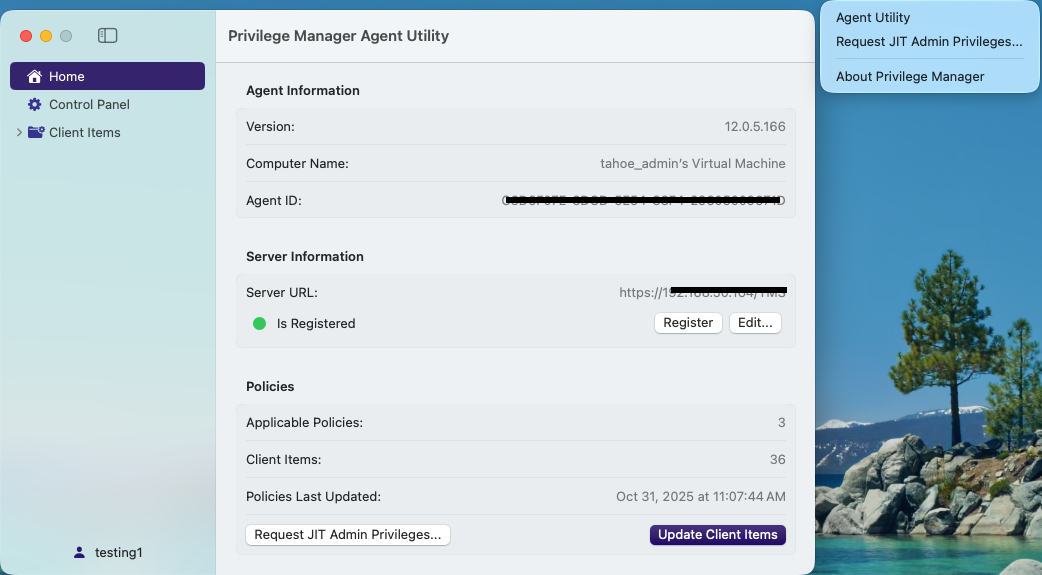Screen dimensions: 1042x575
Task: Click the Policies Last Updated timestamp
Action: tap(700, 497)
